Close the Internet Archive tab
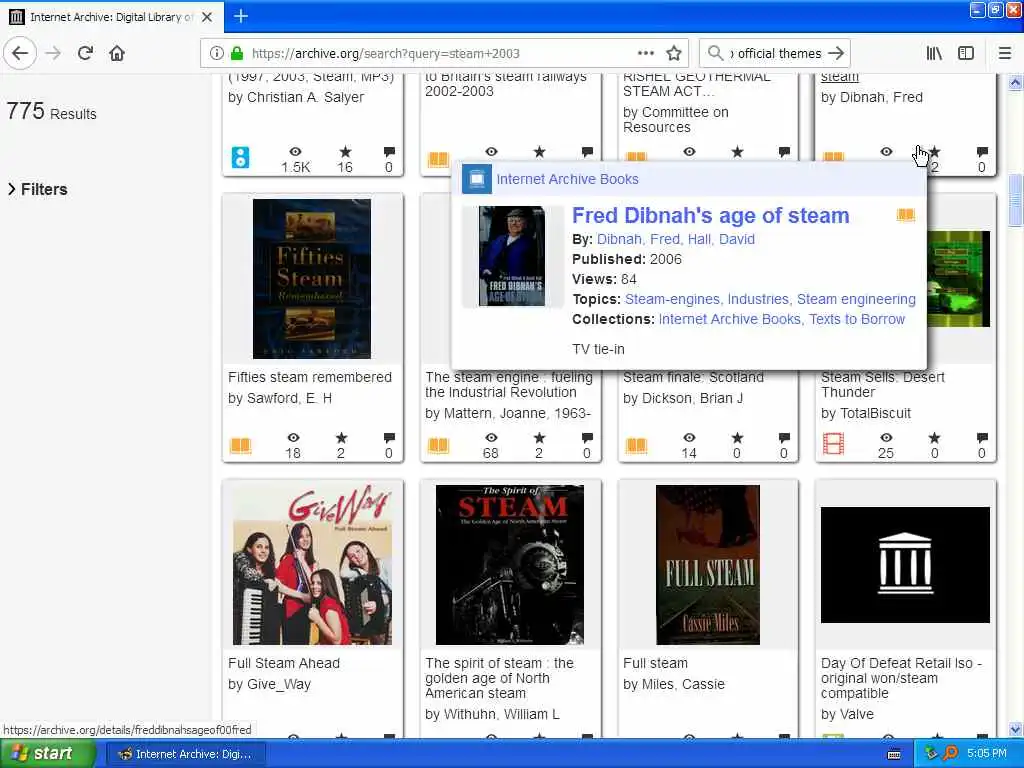Screen dimensions: 1024x768 pyautogui.click(x=207, y=16)
